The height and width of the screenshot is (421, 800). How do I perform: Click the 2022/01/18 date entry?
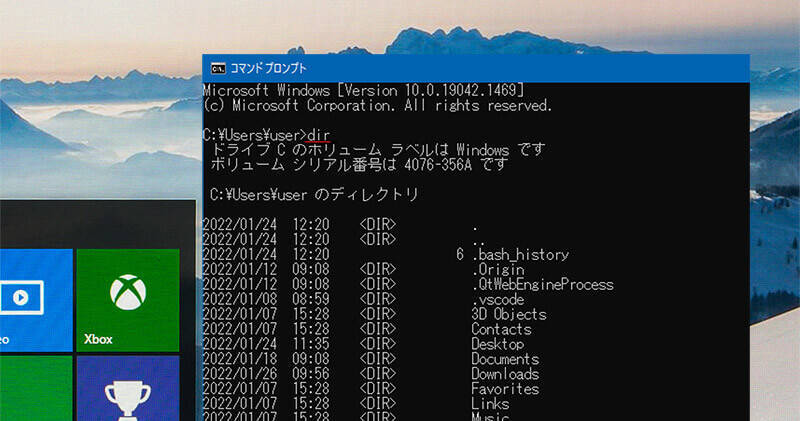[240, 359]
